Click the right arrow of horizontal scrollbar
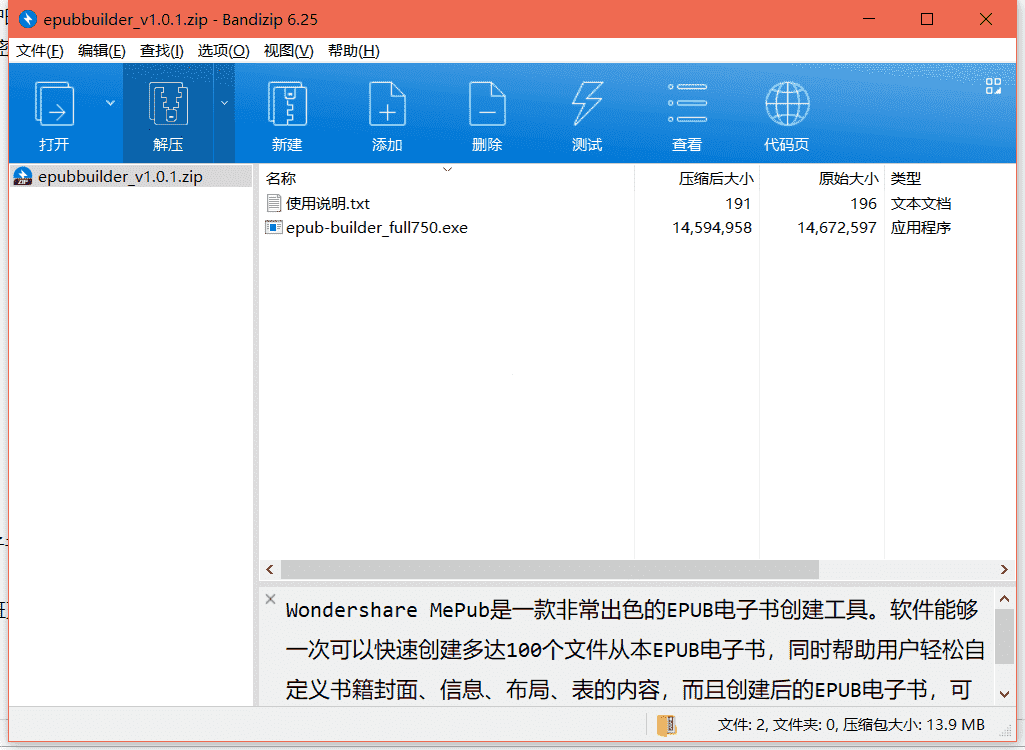1025x750 pixels. click(1004, 570)
